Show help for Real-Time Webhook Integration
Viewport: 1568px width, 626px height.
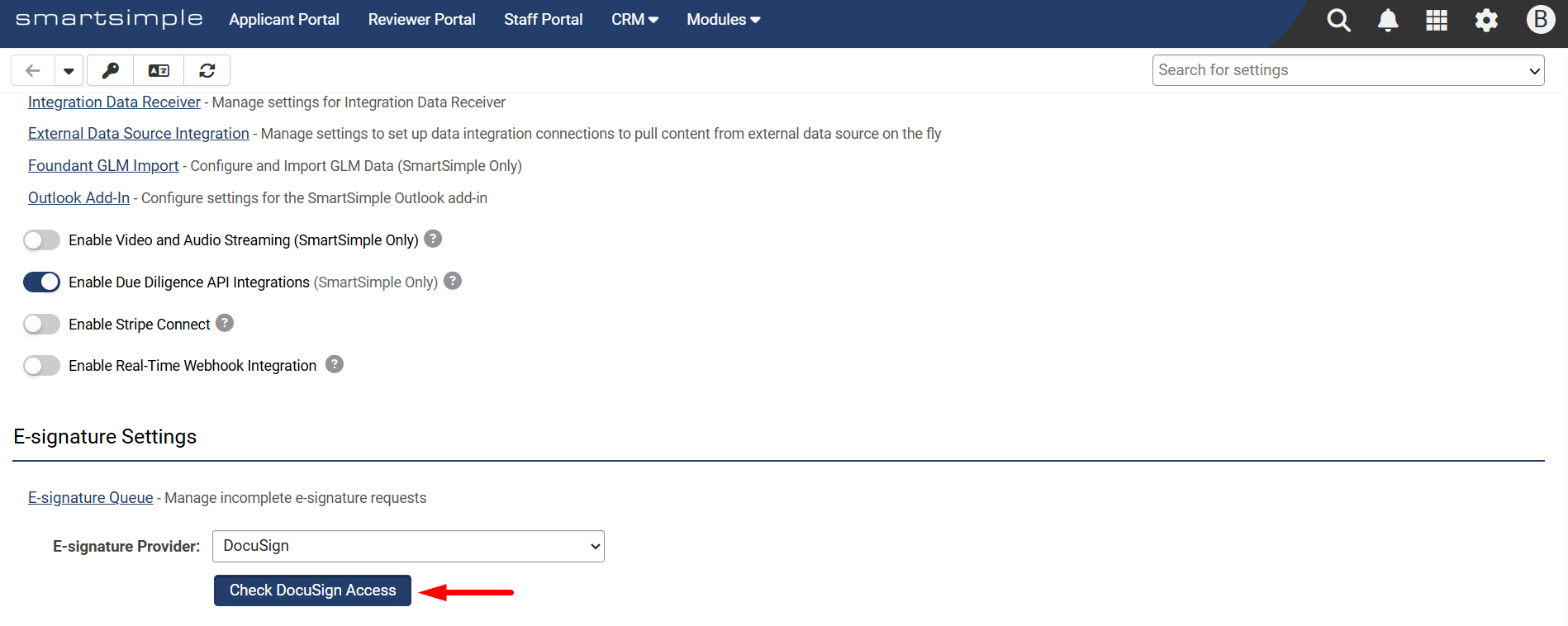(335, 364)
